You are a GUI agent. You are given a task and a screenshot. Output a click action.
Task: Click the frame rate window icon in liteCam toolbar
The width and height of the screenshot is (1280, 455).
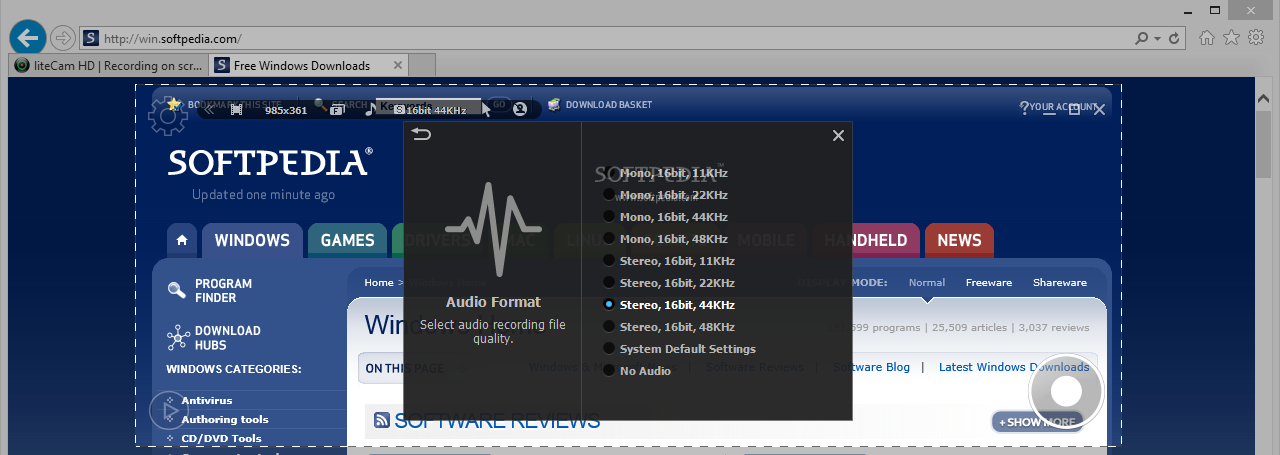(338, 110)
